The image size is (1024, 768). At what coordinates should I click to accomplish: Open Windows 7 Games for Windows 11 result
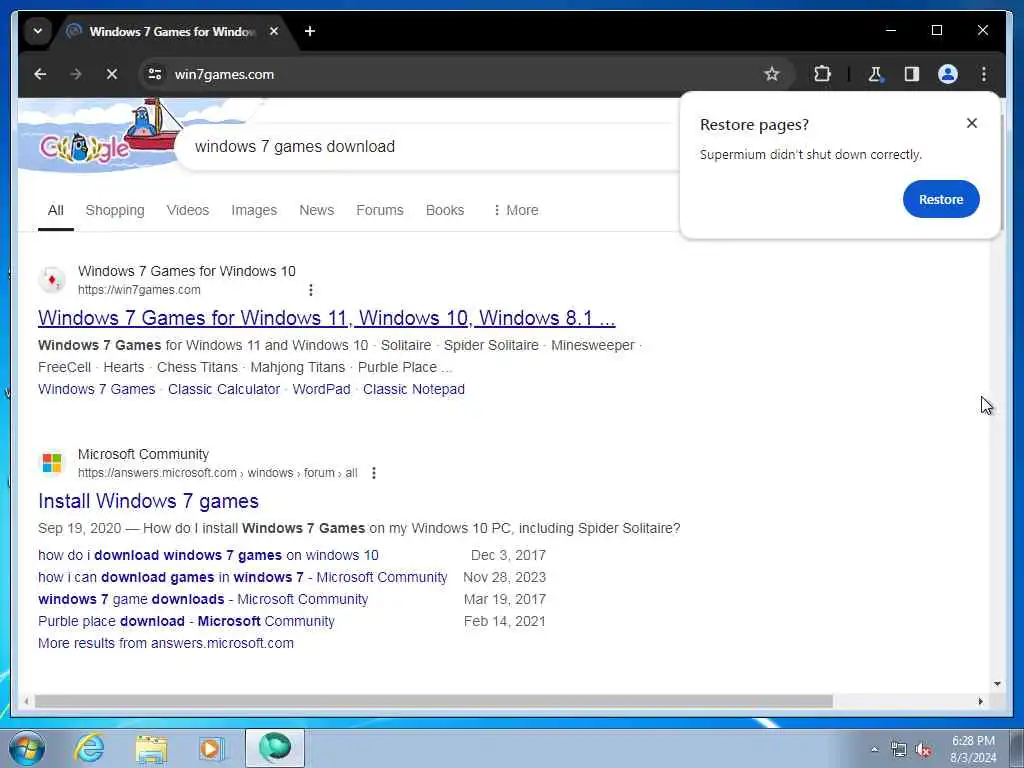(327, 318)
